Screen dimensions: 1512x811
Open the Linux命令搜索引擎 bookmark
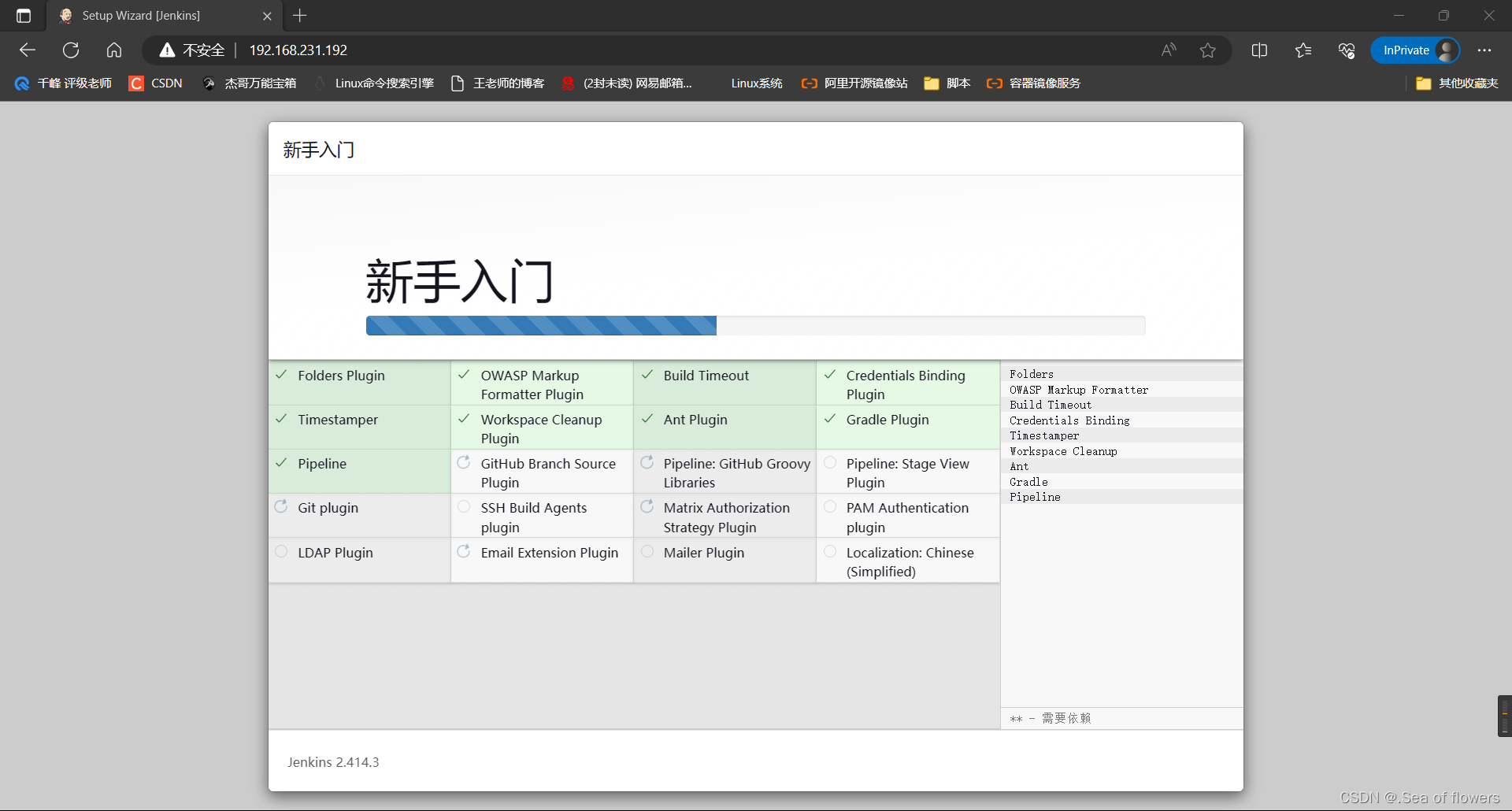point(374,83)
